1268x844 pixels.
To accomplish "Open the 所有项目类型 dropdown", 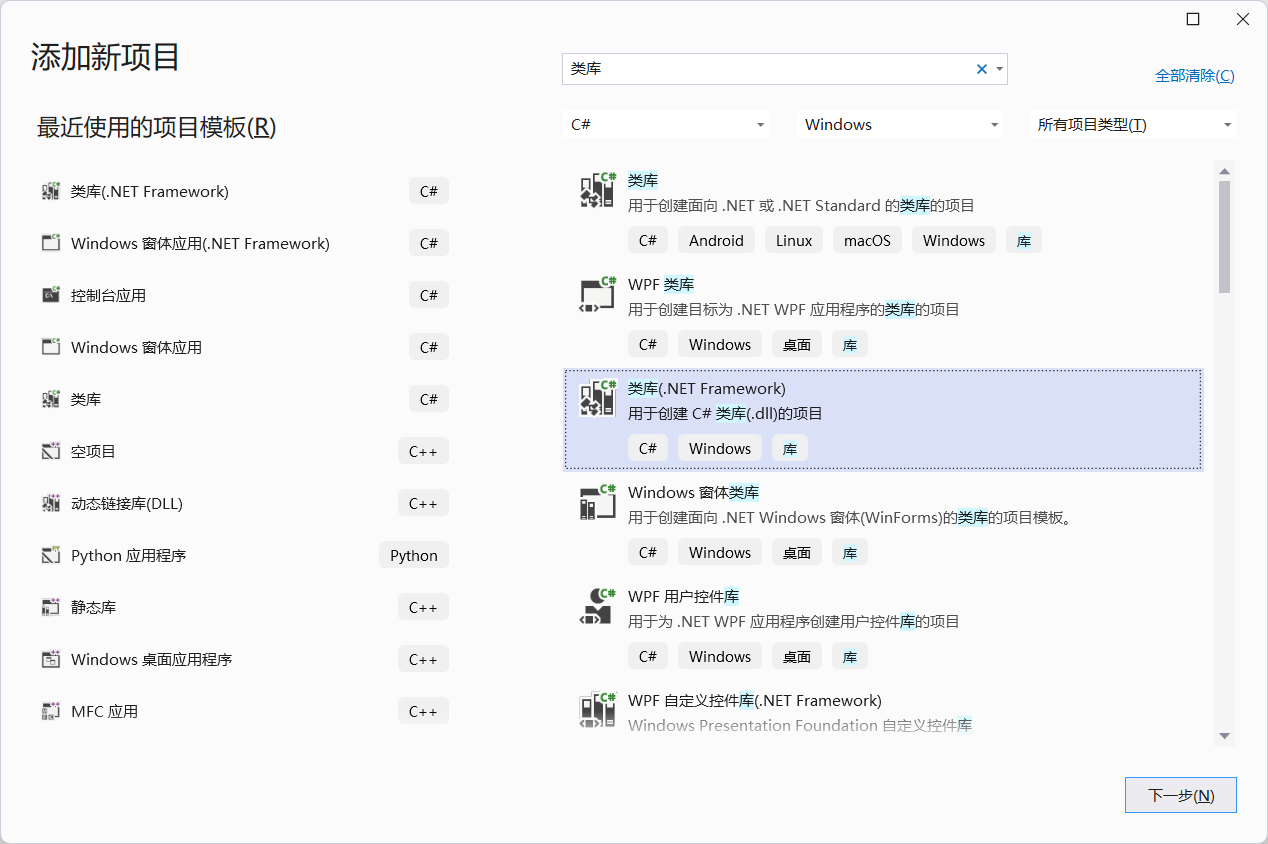I will pyautogui.click(x=1131, y=124).
